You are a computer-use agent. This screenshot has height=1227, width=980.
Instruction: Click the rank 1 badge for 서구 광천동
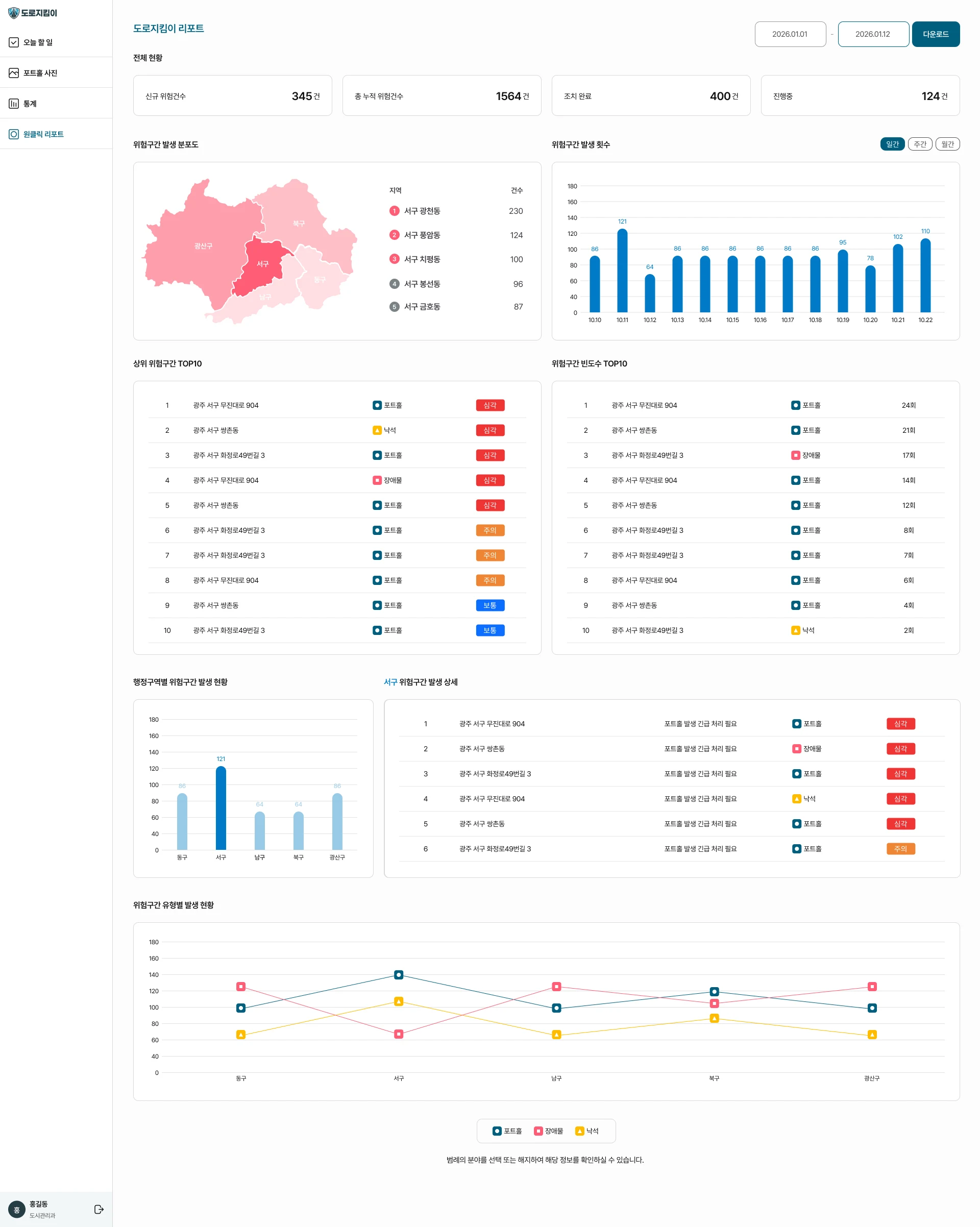pos(395,211)
